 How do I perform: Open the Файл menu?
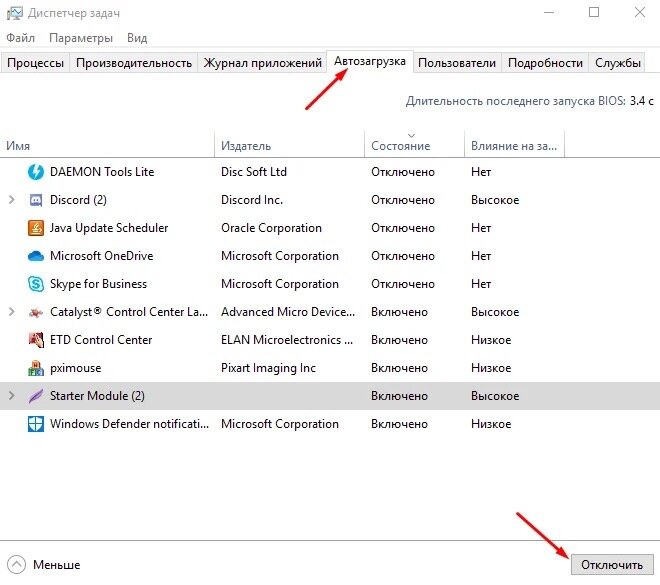pos(20,38)
